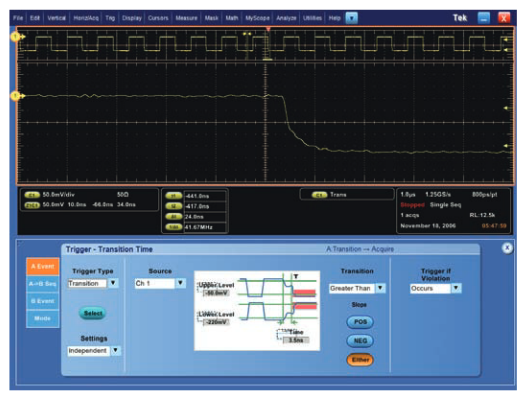Click the C1 badge beside 50.0mV/div

tap(32, 195)
